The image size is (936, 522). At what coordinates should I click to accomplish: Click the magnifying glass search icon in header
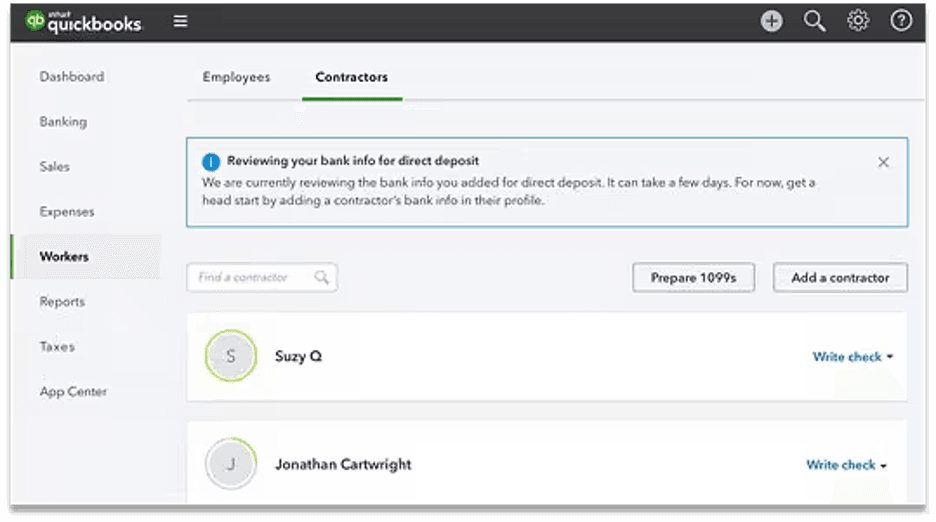point(814,21)
